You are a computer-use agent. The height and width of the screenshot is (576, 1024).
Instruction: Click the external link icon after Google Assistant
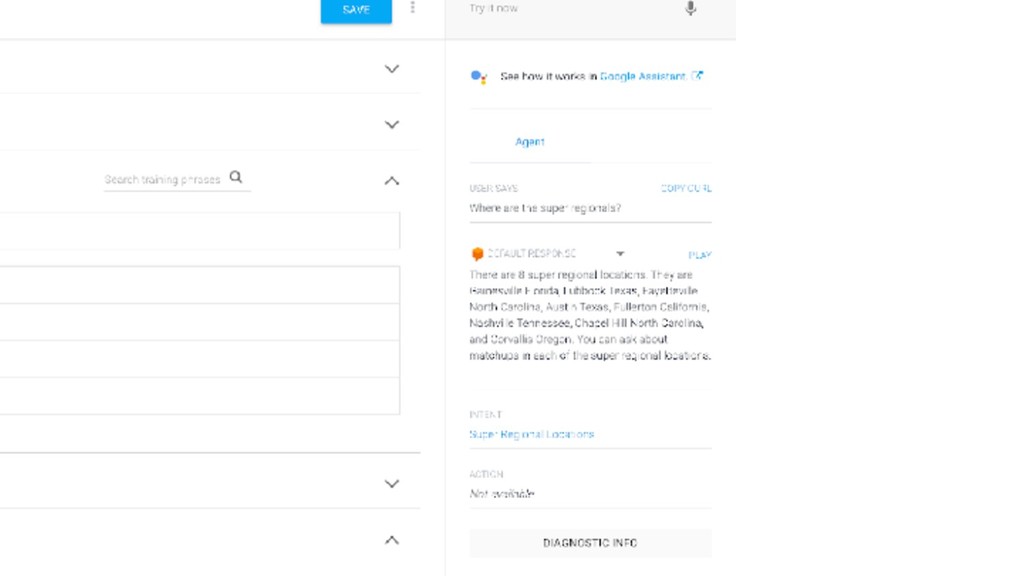point(697,76)
